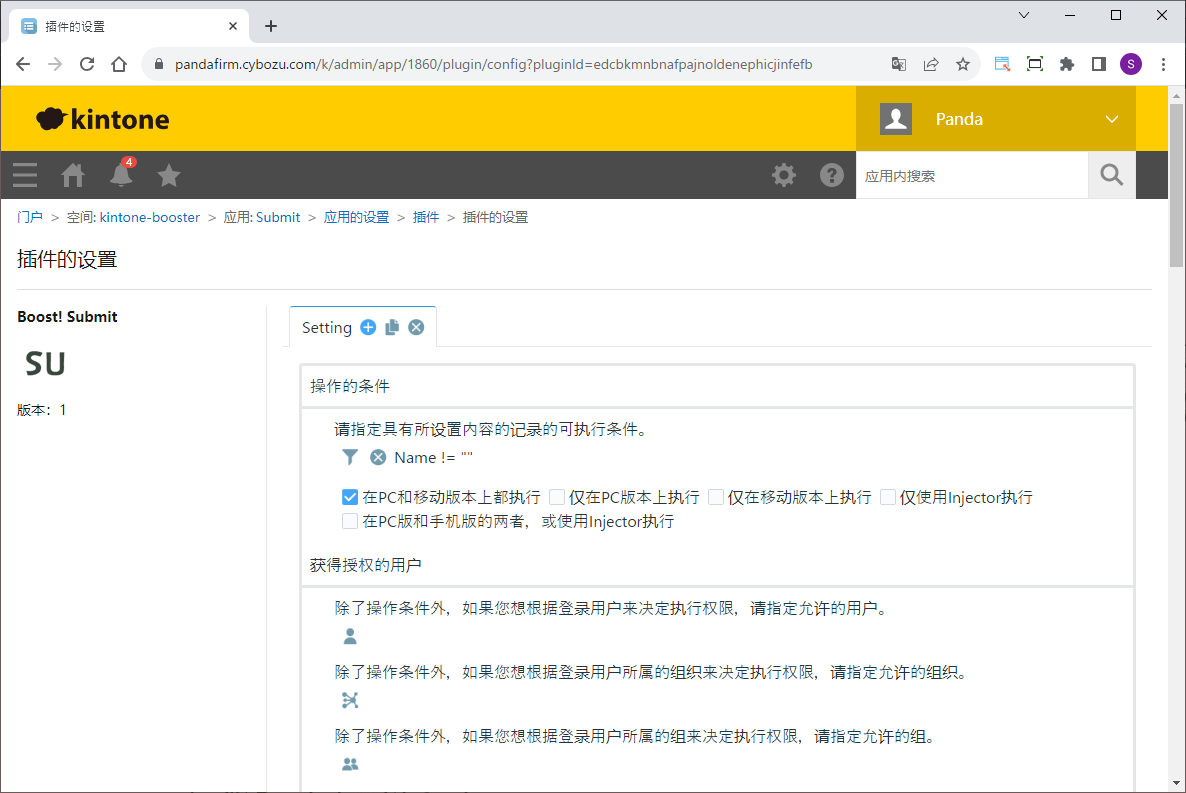Open kintone-booster space breadcrumb link

point(150,217)
